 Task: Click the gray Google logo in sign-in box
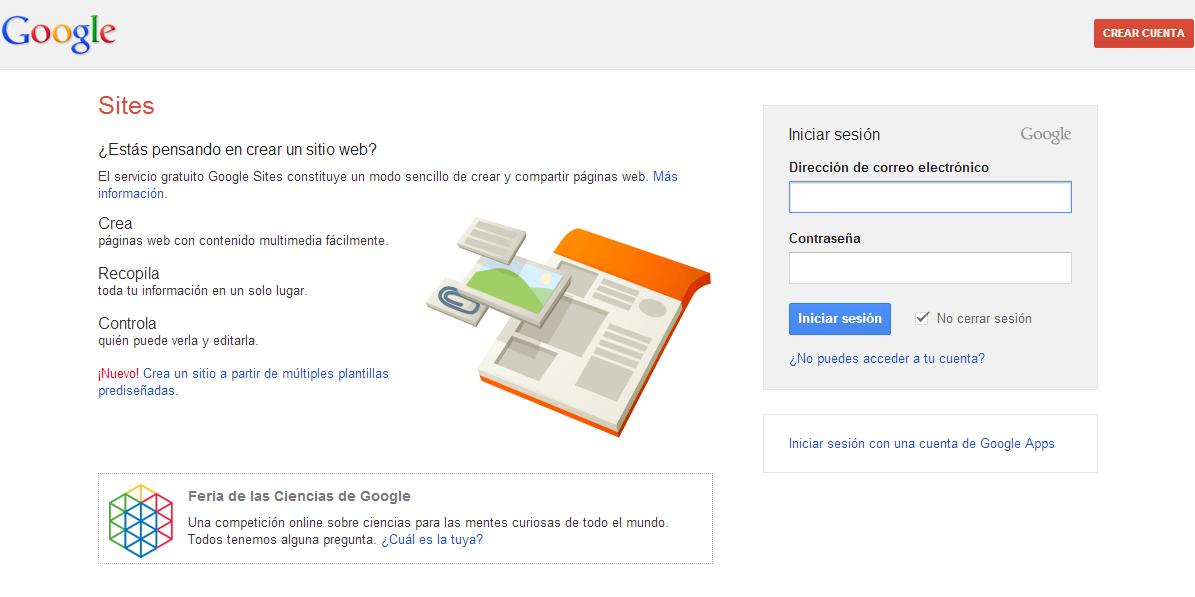click(1046, 135)
